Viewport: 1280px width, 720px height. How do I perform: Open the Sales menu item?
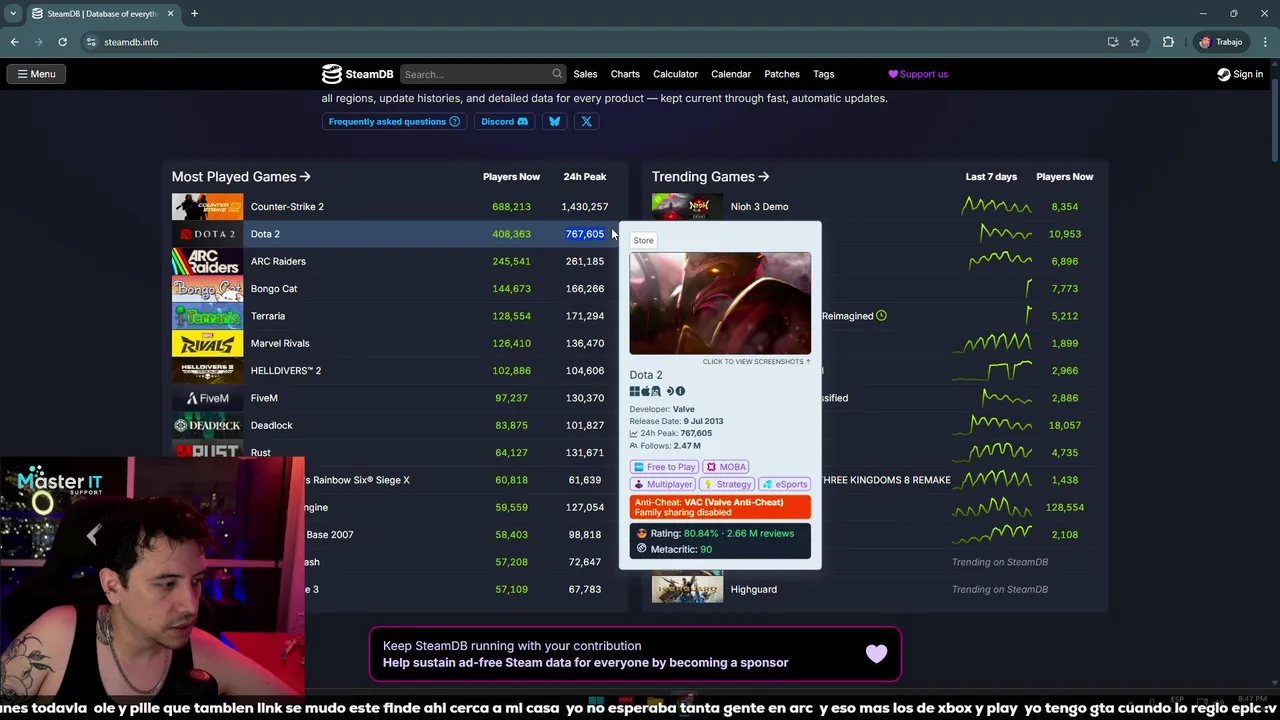tap(585, 74)
